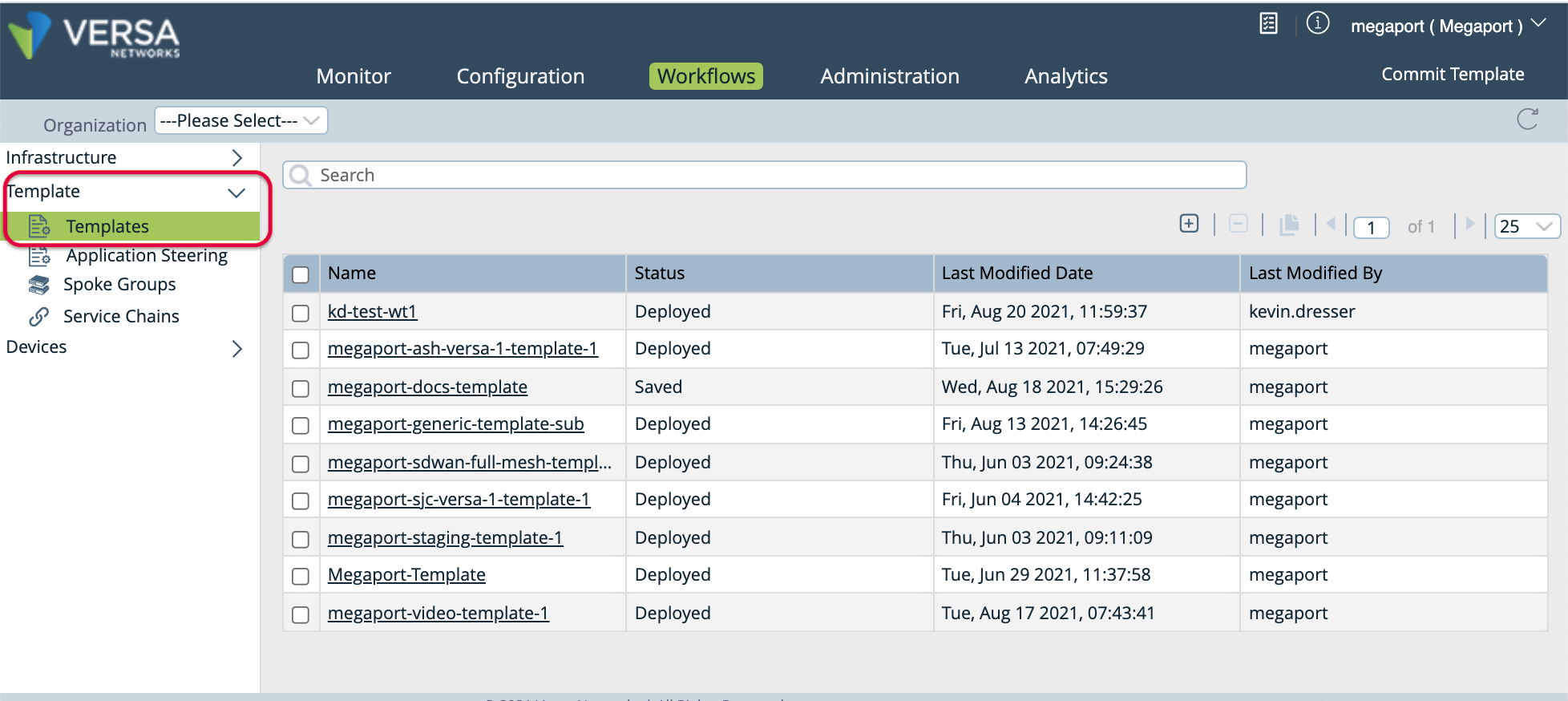Switch to the Configuration tab

point(520,76)
